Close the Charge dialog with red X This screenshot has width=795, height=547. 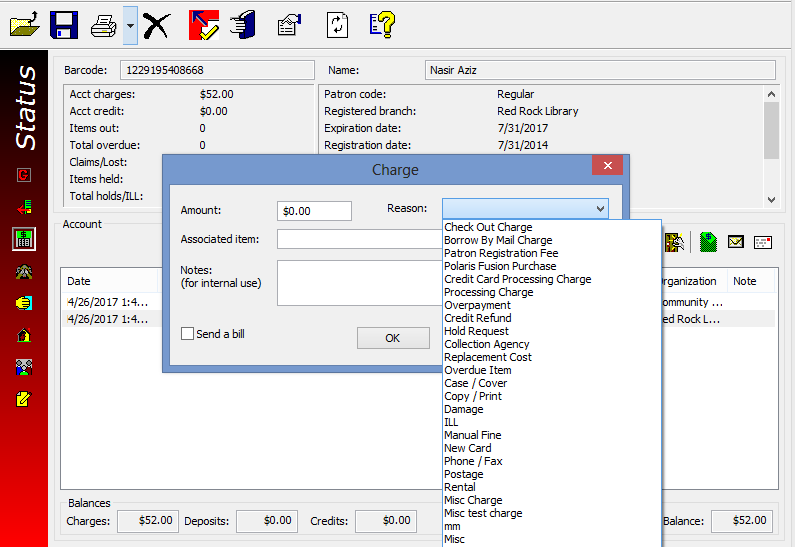coord(608,167)
